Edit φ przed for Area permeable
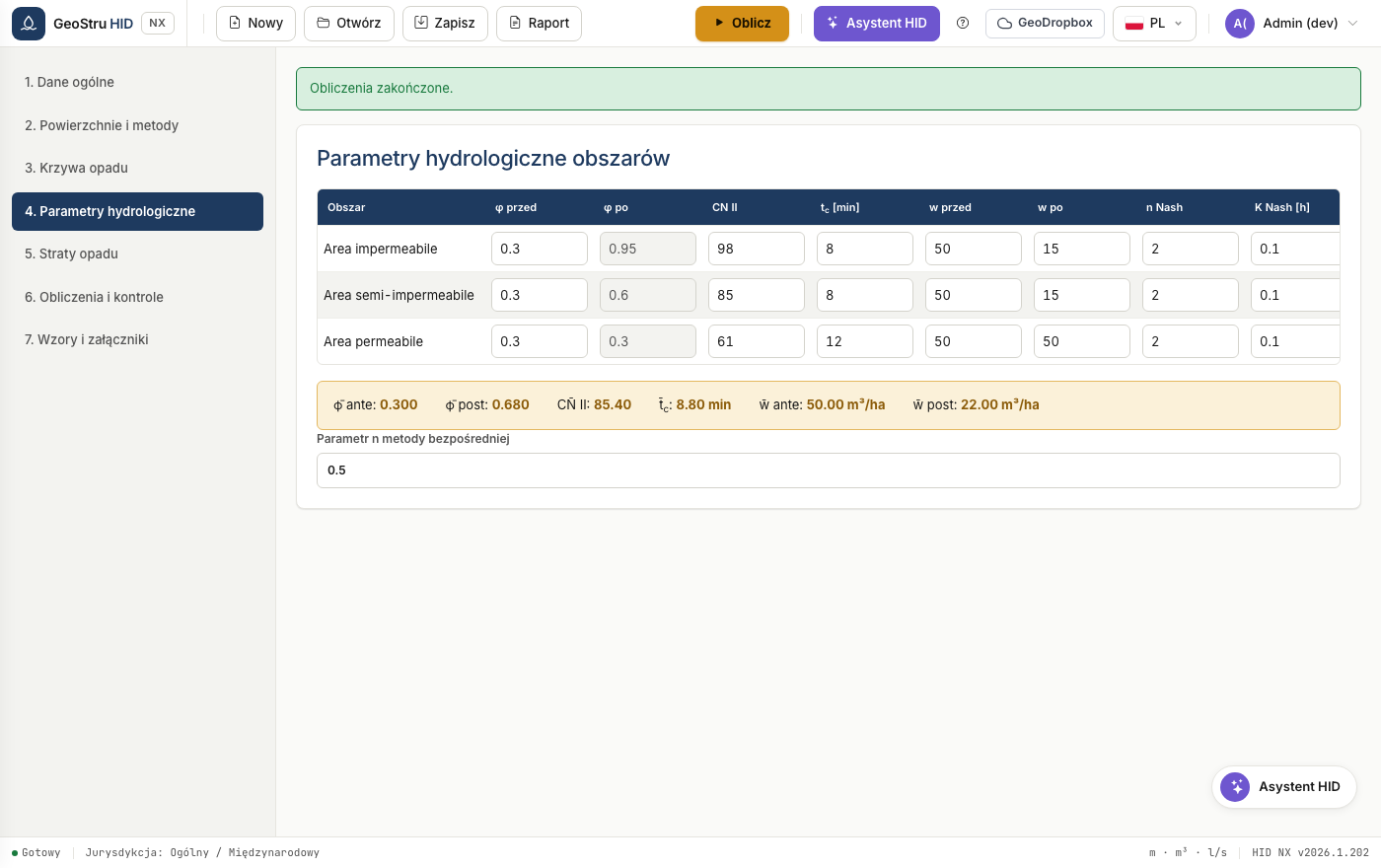Image resolution: width=1381 pixels, height=868 pixels. 540,341
